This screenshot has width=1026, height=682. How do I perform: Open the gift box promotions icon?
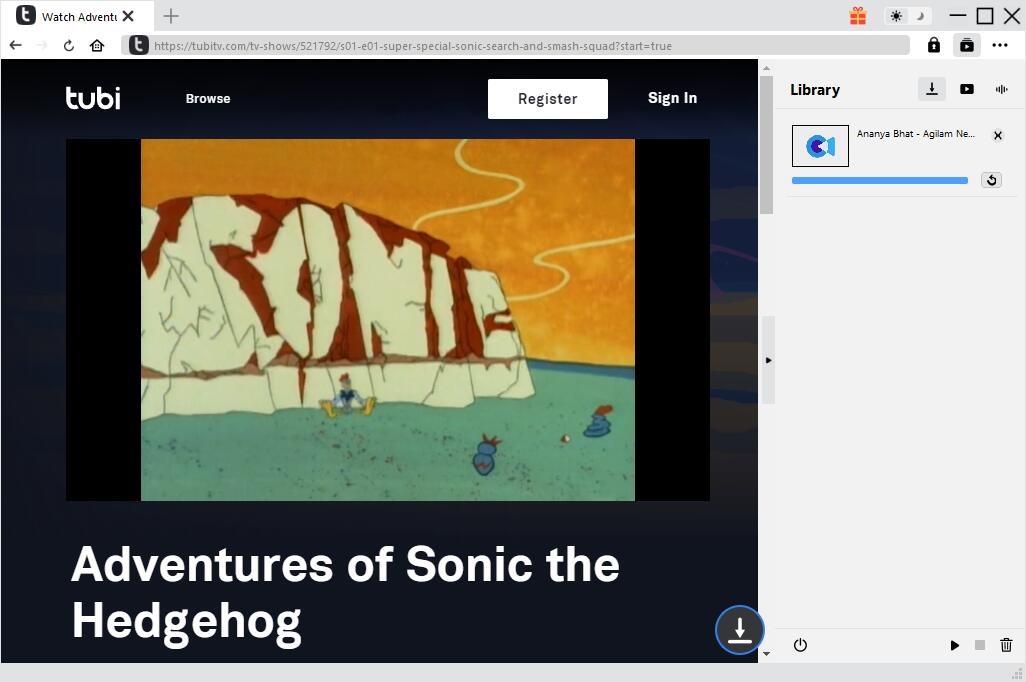click(858, 16)
